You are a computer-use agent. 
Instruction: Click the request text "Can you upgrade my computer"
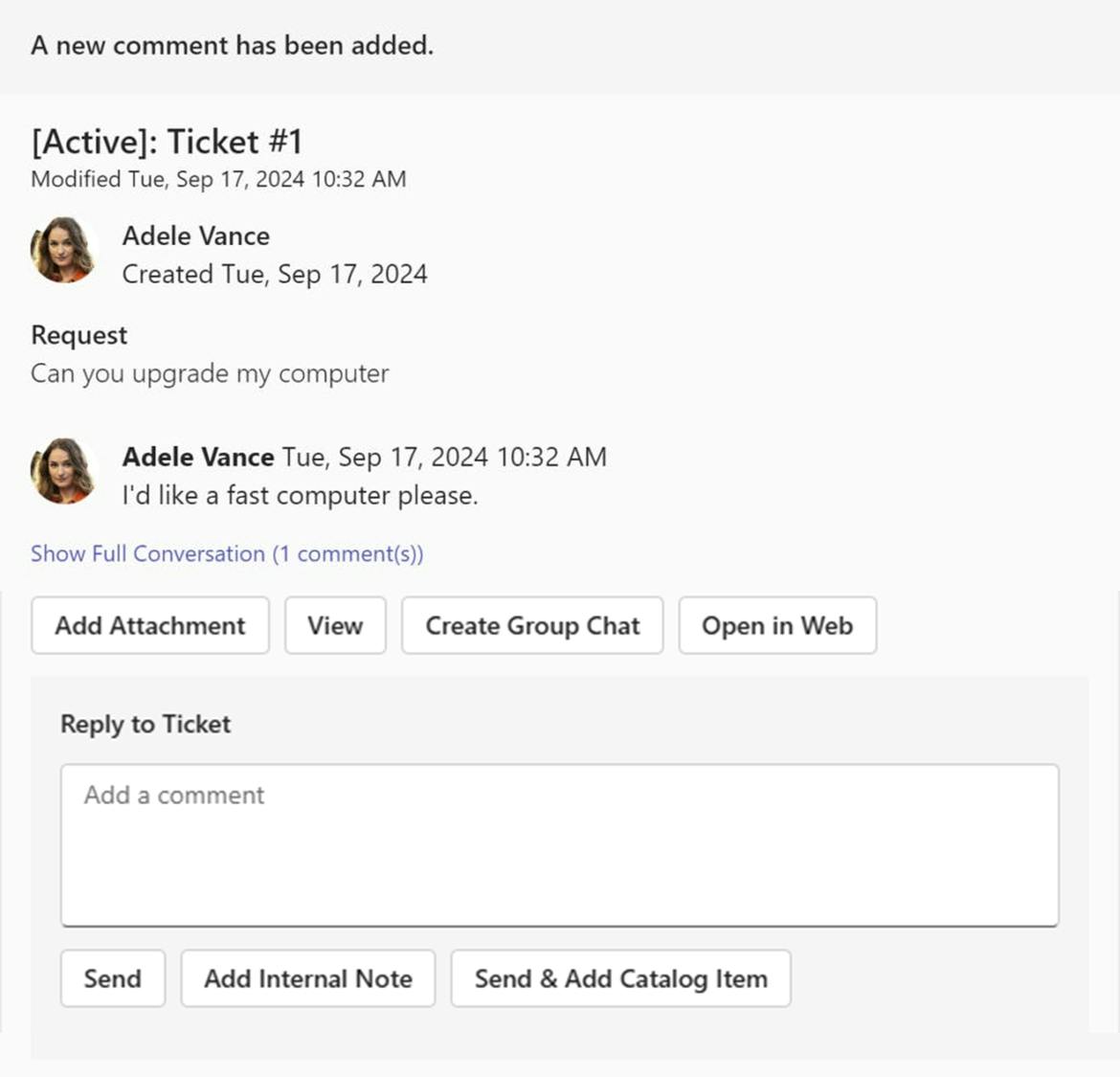(210, 373)
